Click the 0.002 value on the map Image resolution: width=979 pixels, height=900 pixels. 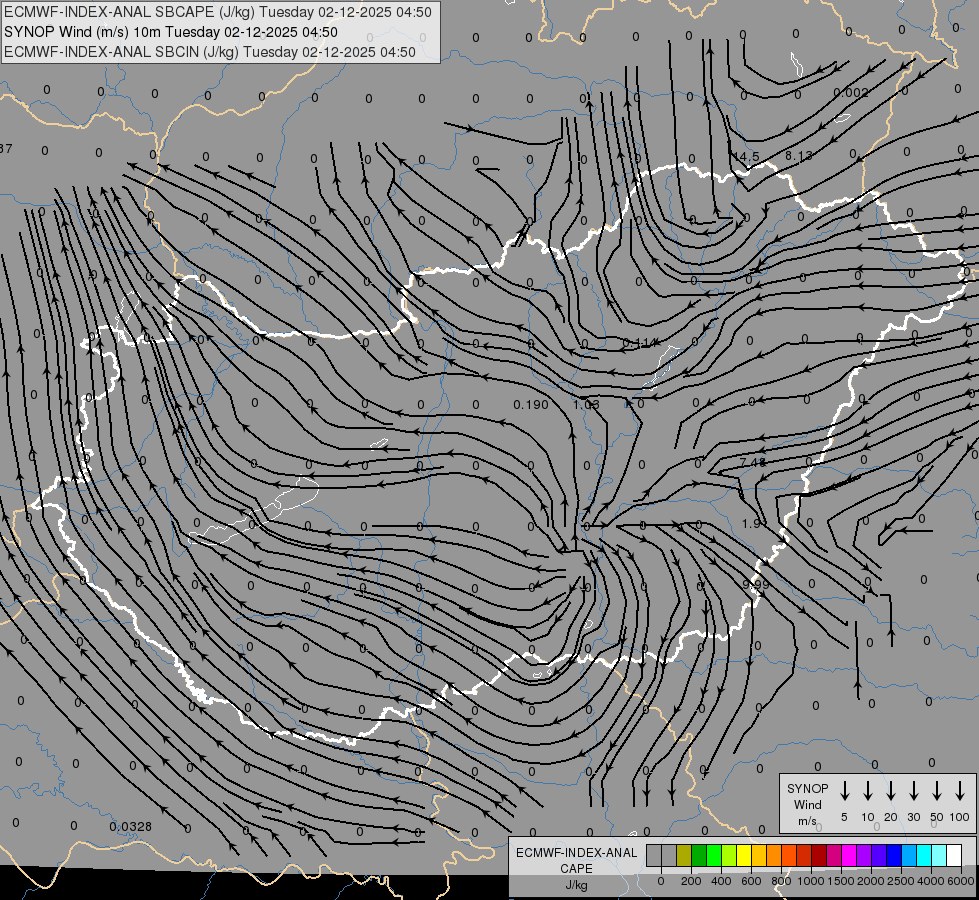click(851, 93)
